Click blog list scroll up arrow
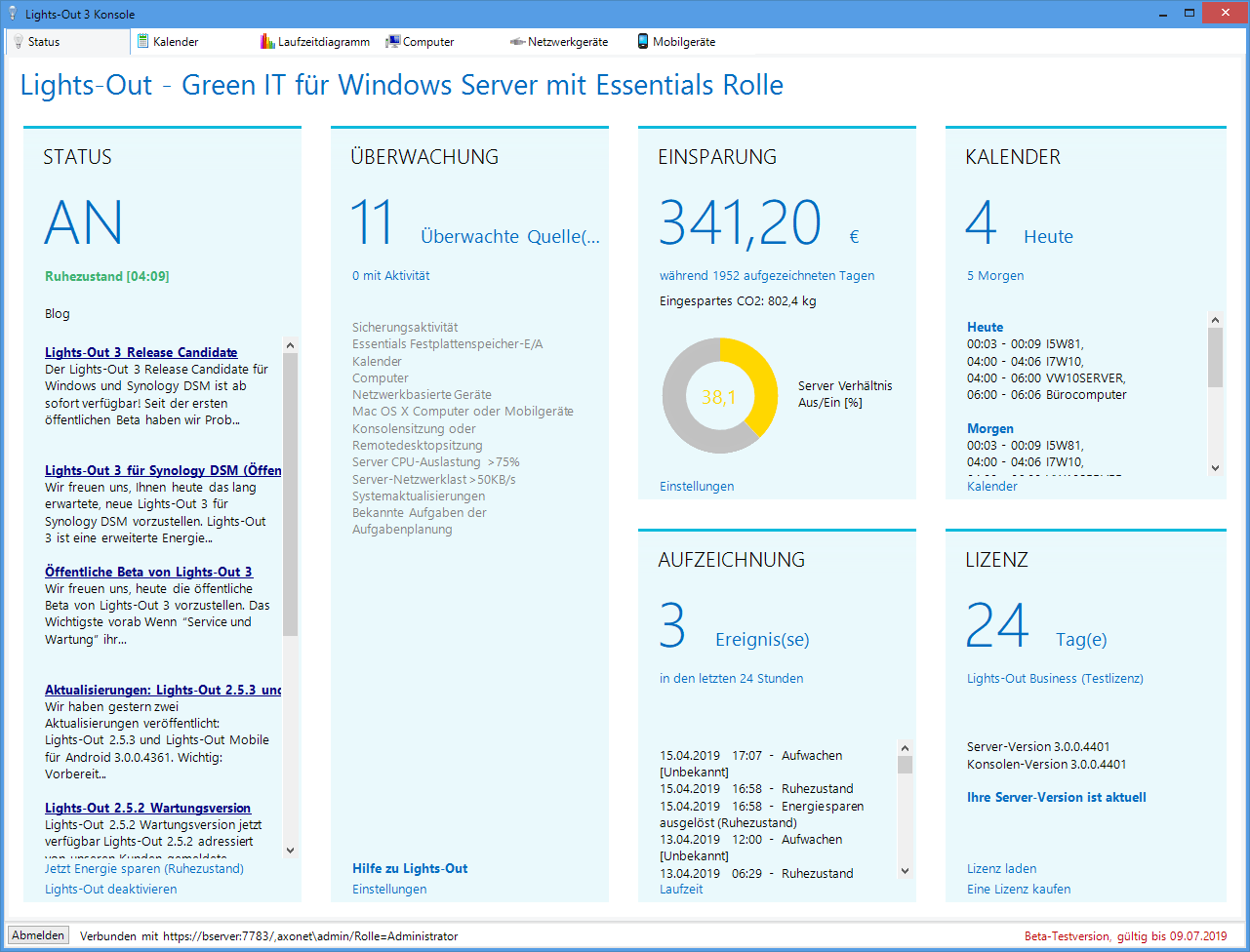 click(x=290, y=344)
